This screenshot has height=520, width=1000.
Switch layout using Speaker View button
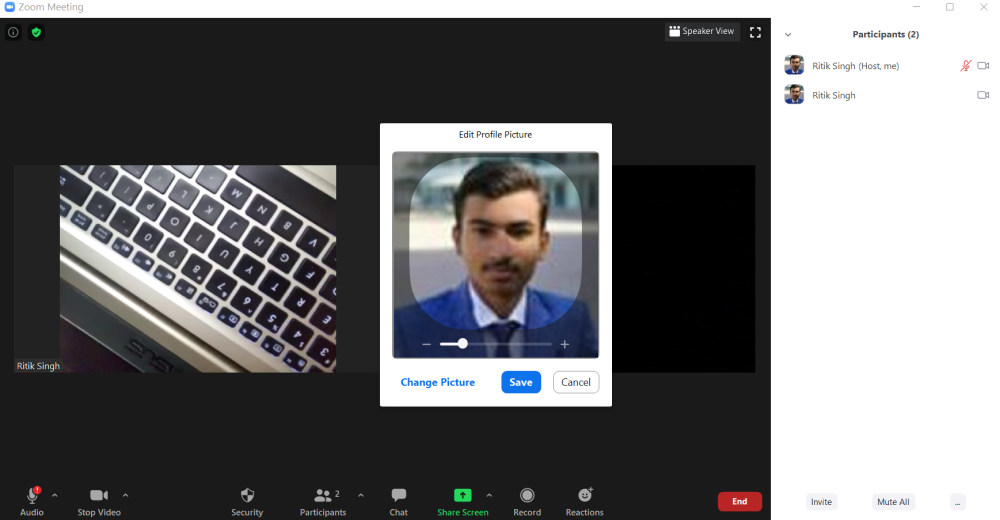click(702, 32)
